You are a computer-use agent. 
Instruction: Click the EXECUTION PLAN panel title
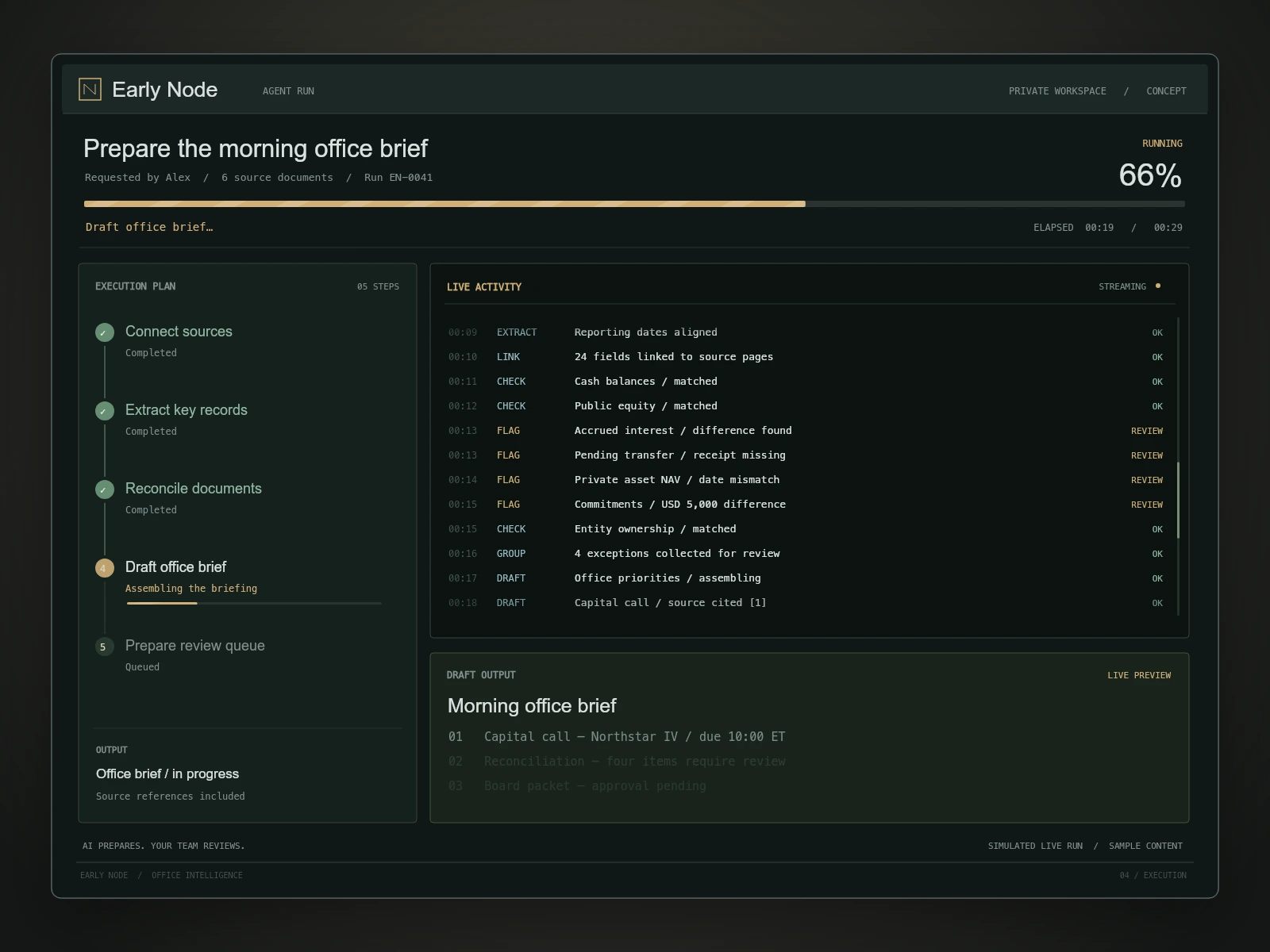(x=136, y=286)
